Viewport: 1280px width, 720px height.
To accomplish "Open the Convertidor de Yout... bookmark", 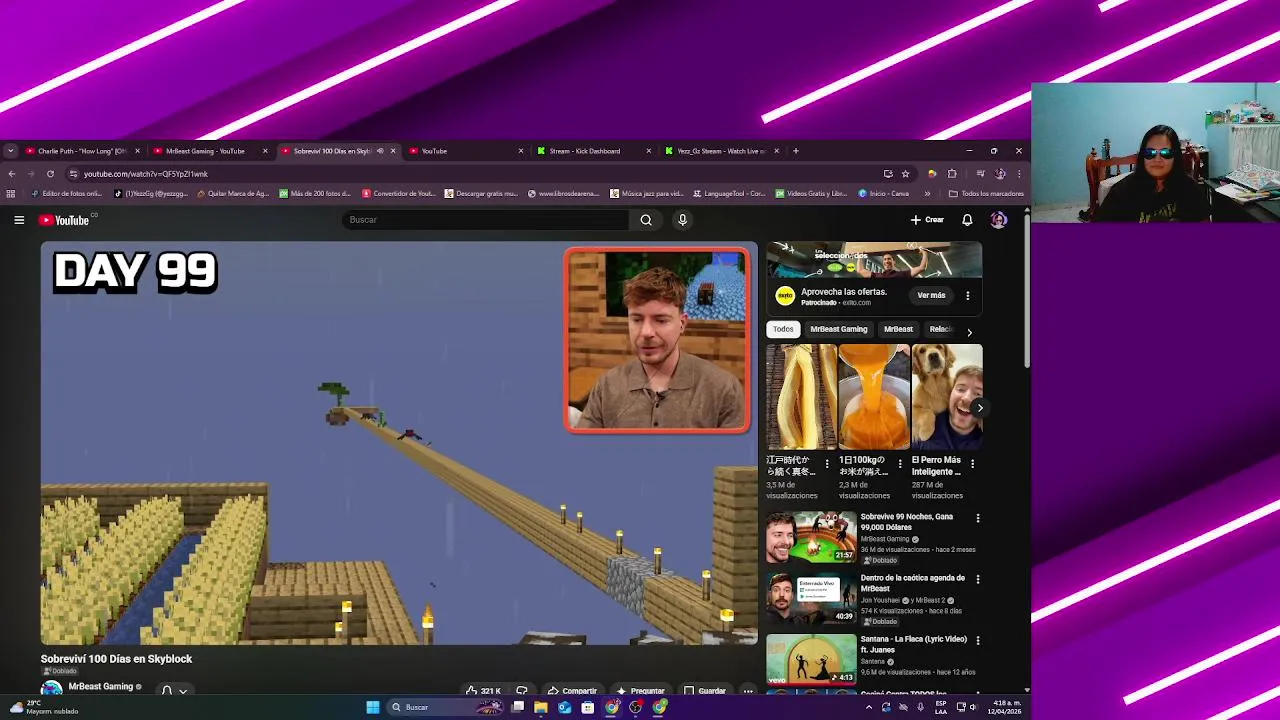I will pos(398,194).
